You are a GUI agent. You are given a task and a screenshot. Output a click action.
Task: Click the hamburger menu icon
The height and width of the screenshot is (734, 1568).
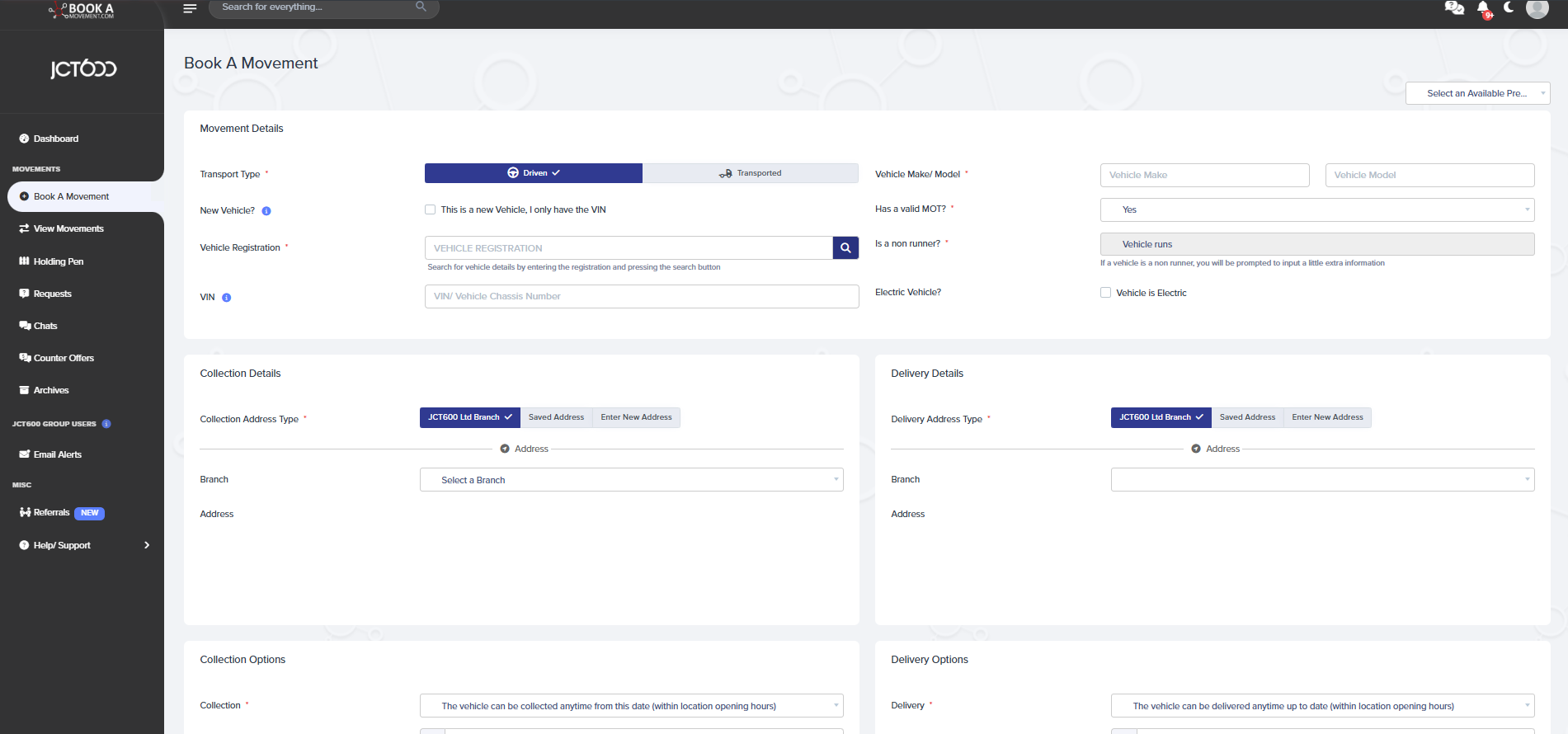[x=190, y=8]
